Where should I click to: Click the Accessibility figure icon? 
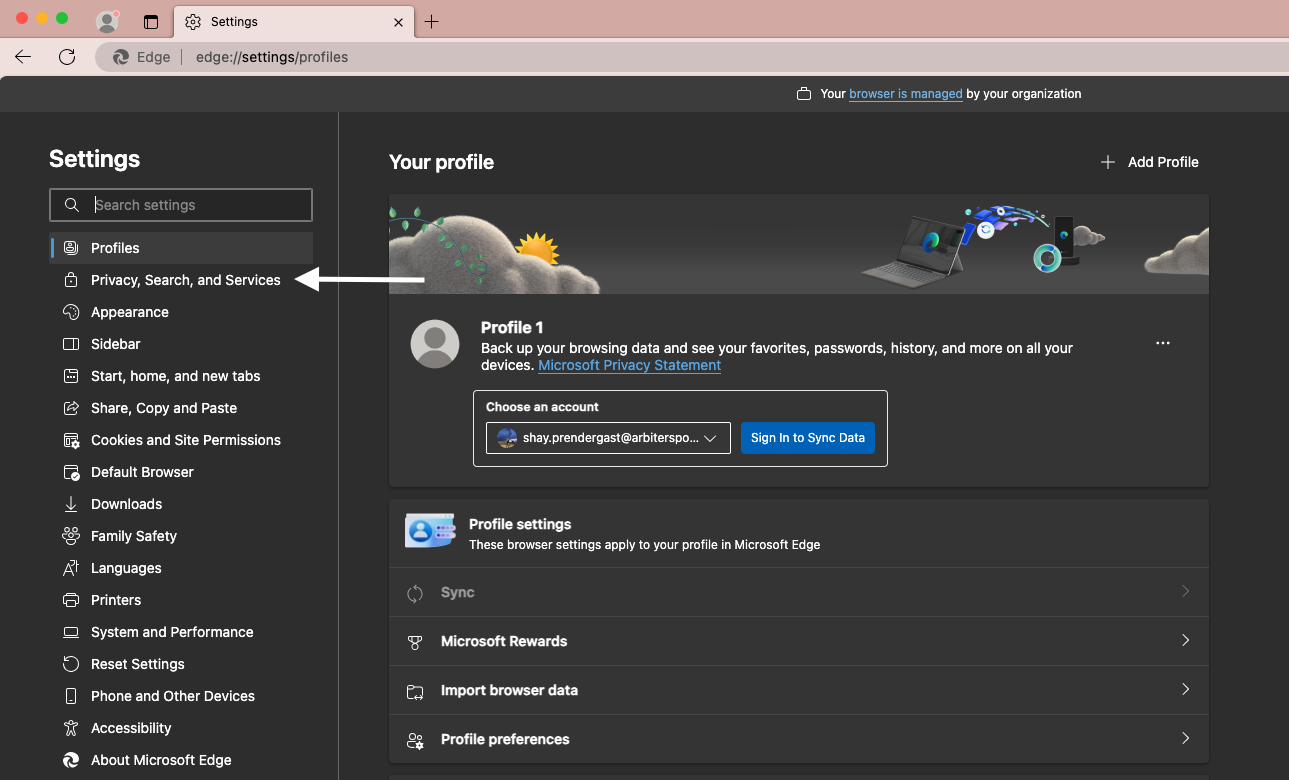click(x=71, y=728)
